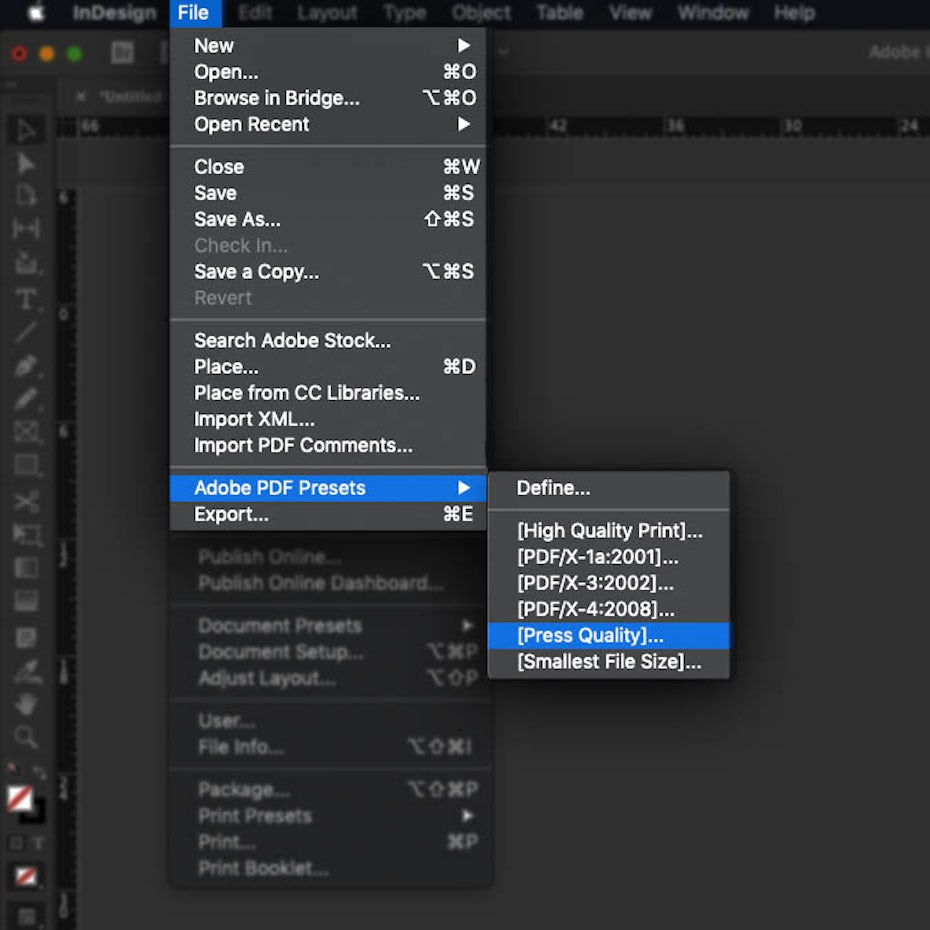Choose the Press Quality preset
Image resolution: width=930 pixels, height=930 pixels.
590,636
